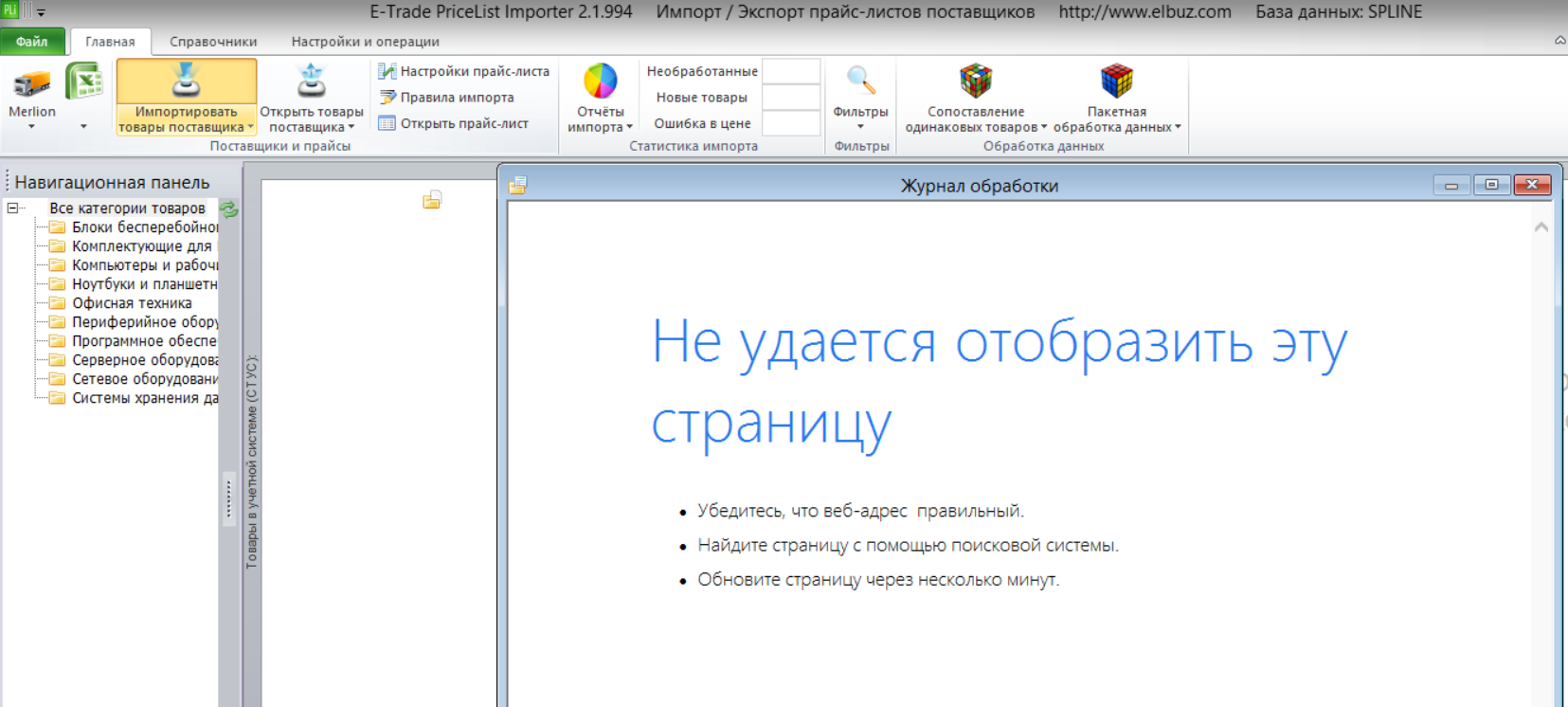The height and width of the screenshot is (707, 1568).
Task: Expand Сопоставление одинаковых товаров dropdown arrow
Action: [1043, 127]
